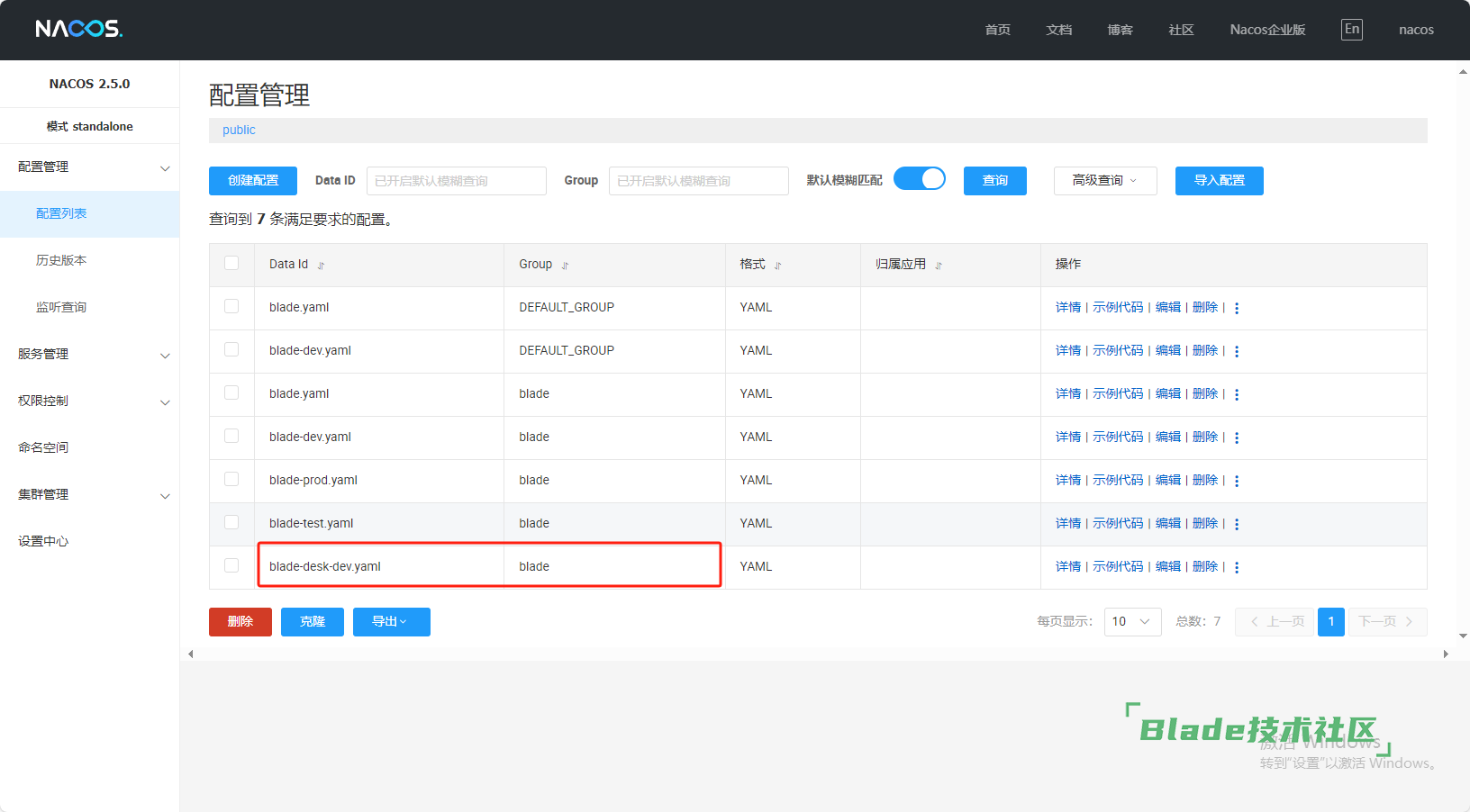Open 博客 in the top navigation
The height and width of the screenshot is (812, 1470).
1120,30
